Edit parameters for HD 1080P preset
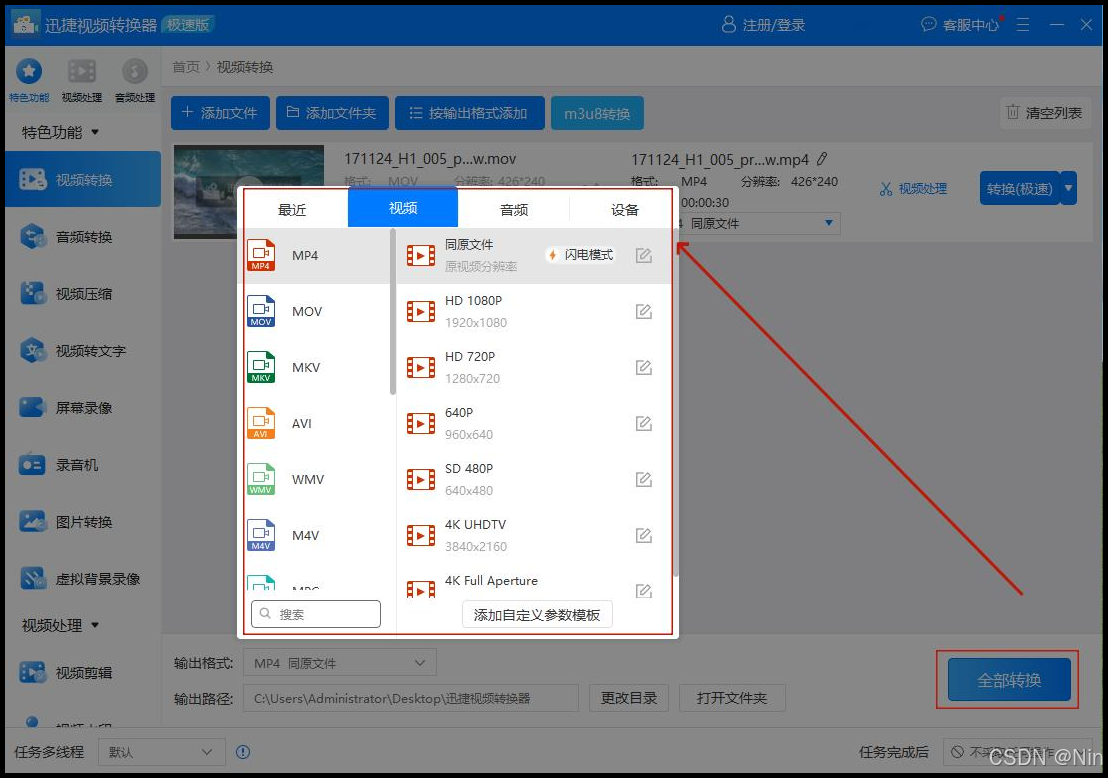This screenshot has width=1108, height=778. (x=643, y=312)
